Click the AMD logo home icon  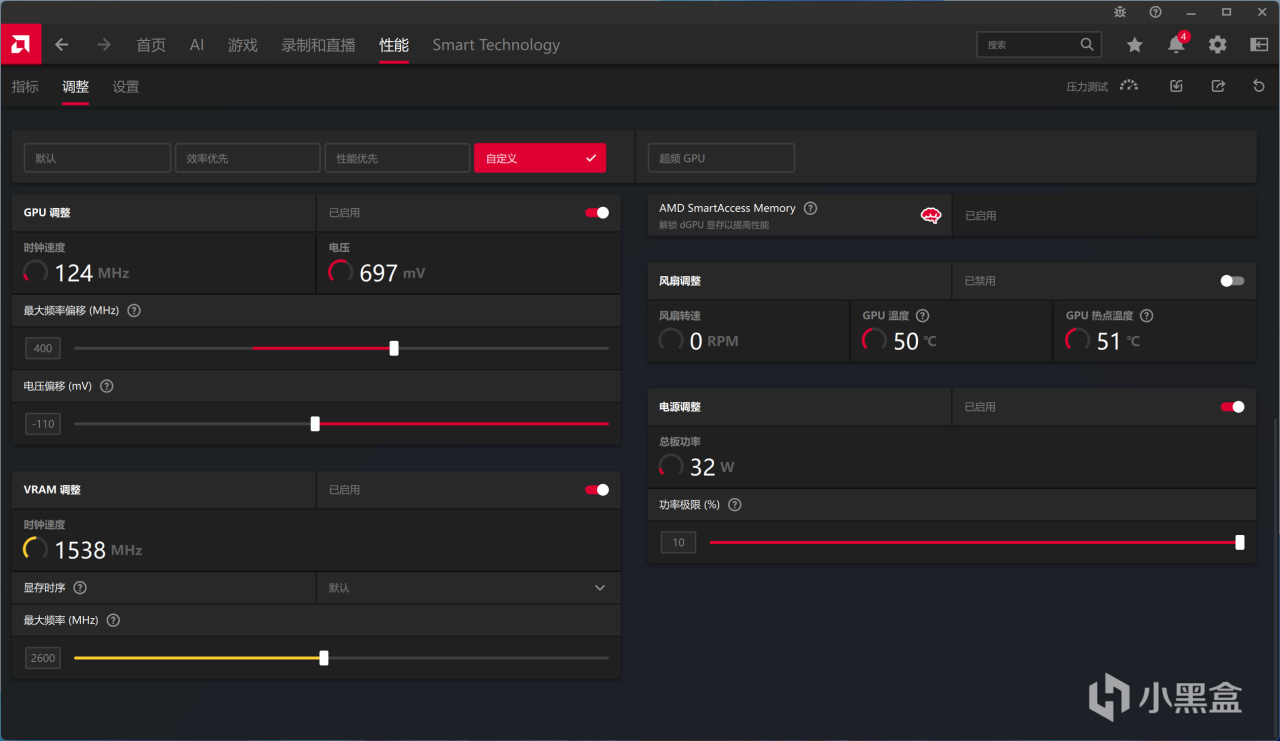point(20,45)
